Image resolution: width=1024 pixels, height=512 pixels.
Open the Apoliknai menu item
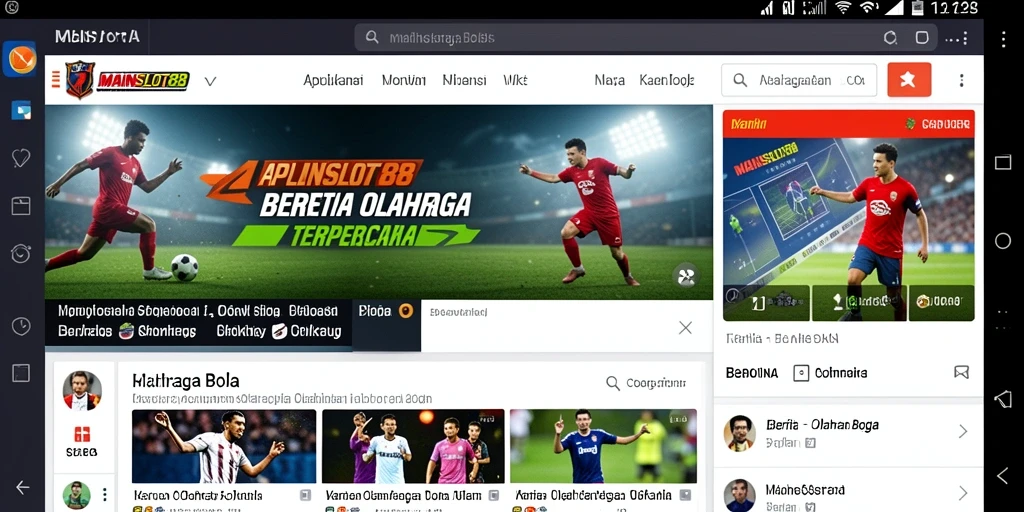[x=333, y=80]
